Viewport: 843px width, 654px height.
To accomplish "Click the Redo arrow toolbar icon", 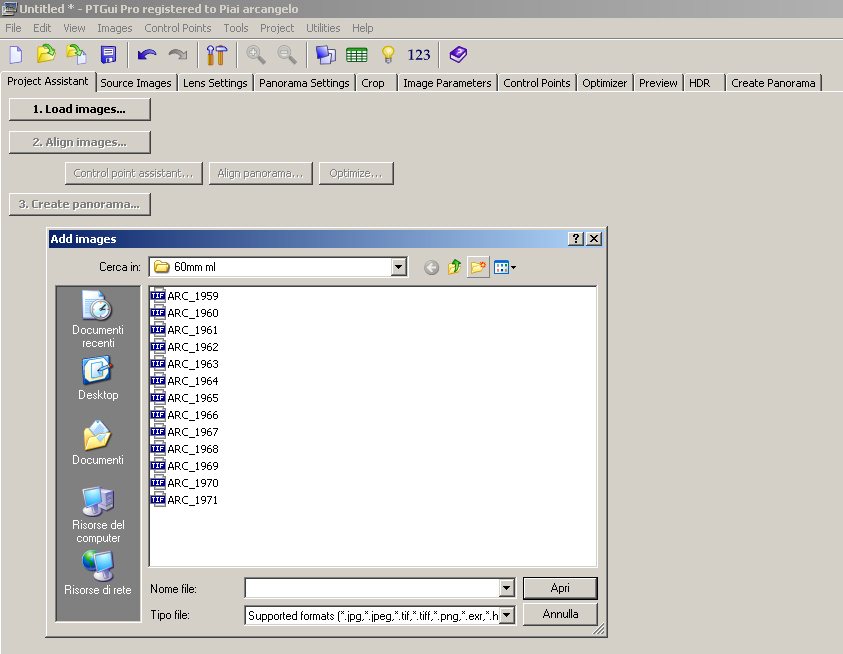I will pos(178,55).
